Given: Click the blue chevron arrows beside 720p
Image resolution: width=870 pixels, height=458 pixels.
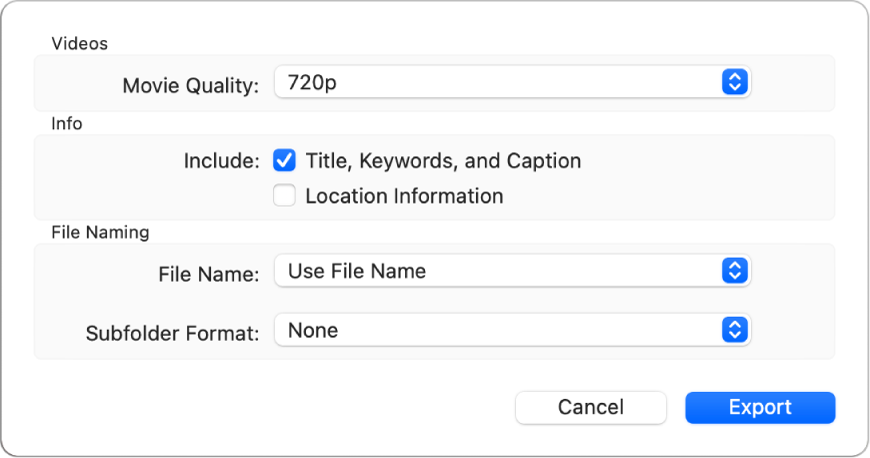Looking at the screenshot, I should click(x=735, y=83).
